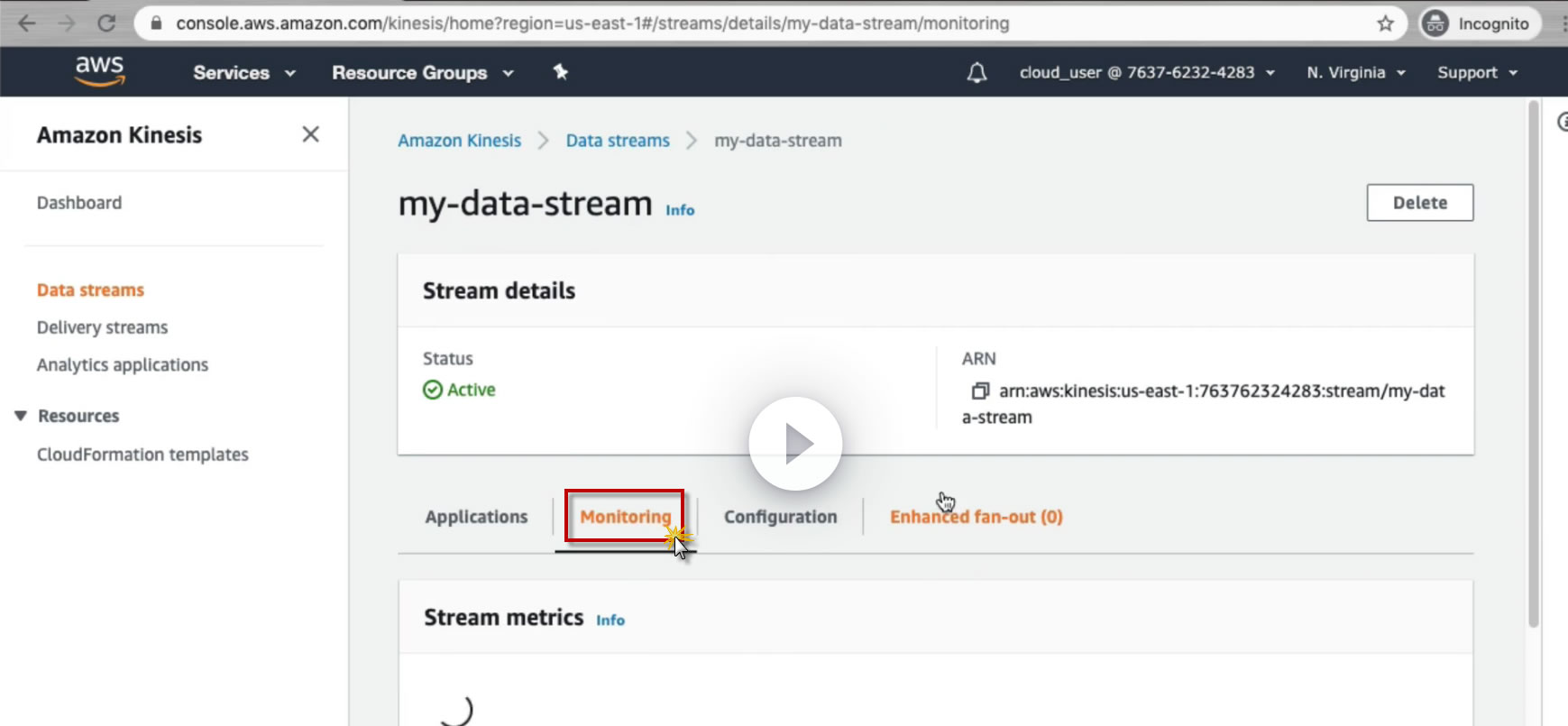Screen dimensions: 1568x726
Task: Bookmark this page with the star icon
Action: point(1385,23)
